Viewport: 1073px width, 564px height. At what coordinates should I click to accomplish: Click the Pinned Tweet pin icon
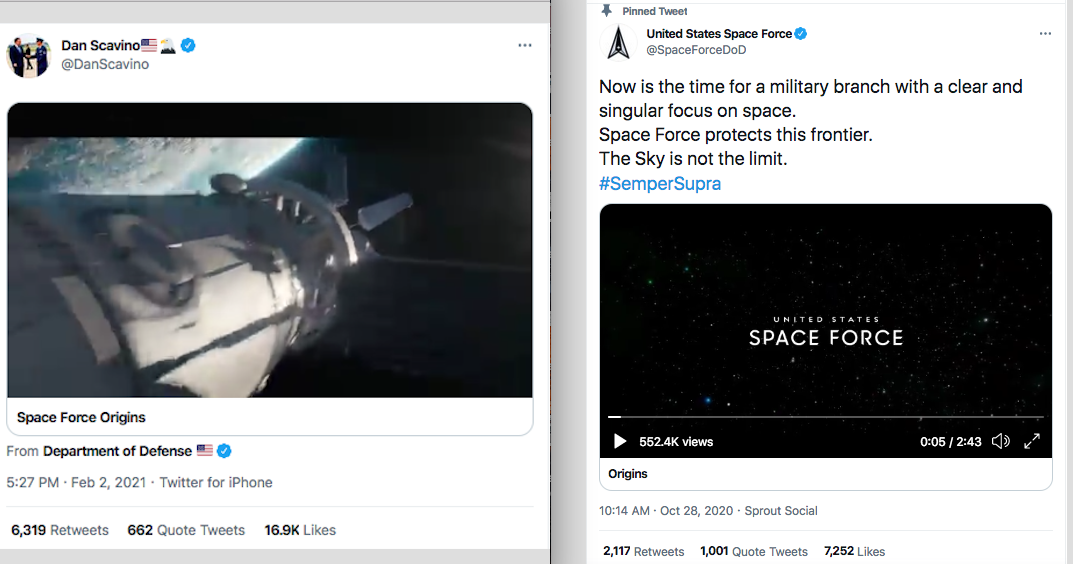click(606, 11)
